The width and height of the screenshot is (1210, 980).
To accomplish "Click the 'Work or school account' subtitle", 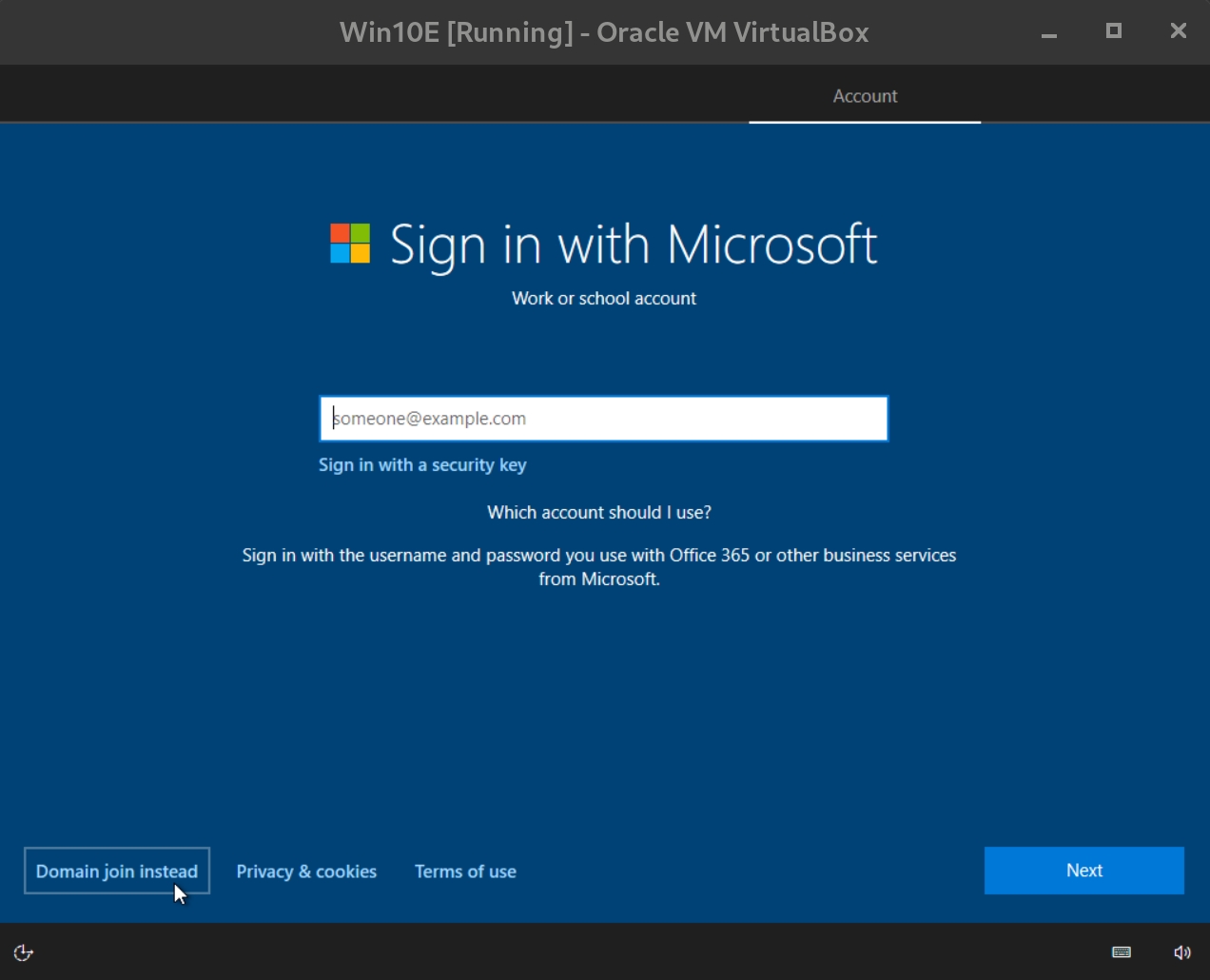I will [604, 299].
